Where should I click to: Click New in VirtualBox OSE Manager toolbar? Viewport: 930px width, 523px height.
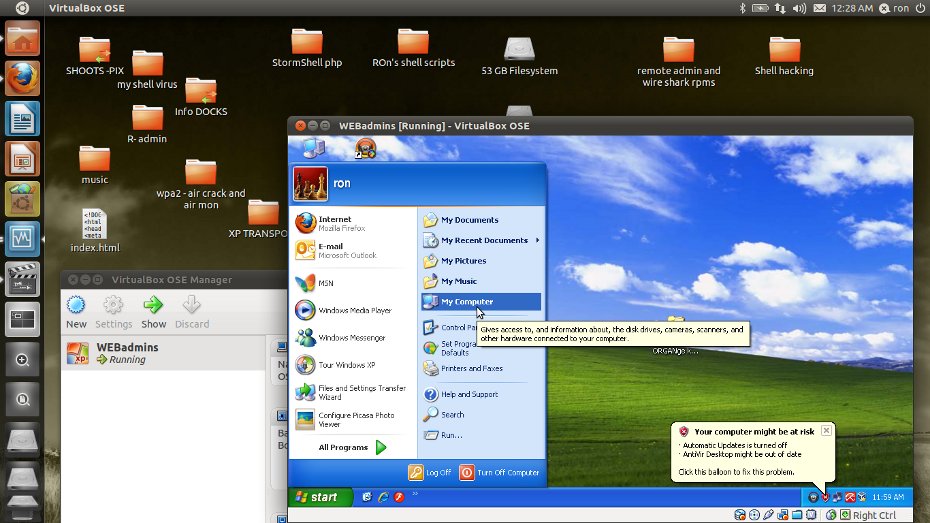tap(76, 312)
